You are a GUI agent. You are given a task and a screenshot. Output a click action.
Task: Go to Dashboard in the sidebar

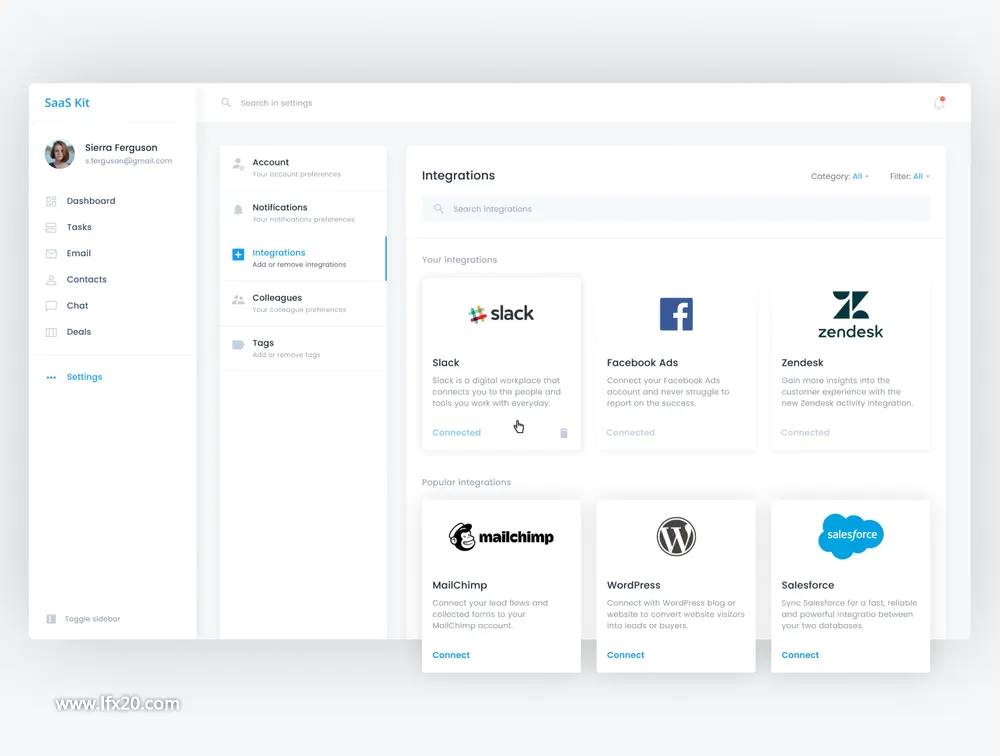pos(91,201)
